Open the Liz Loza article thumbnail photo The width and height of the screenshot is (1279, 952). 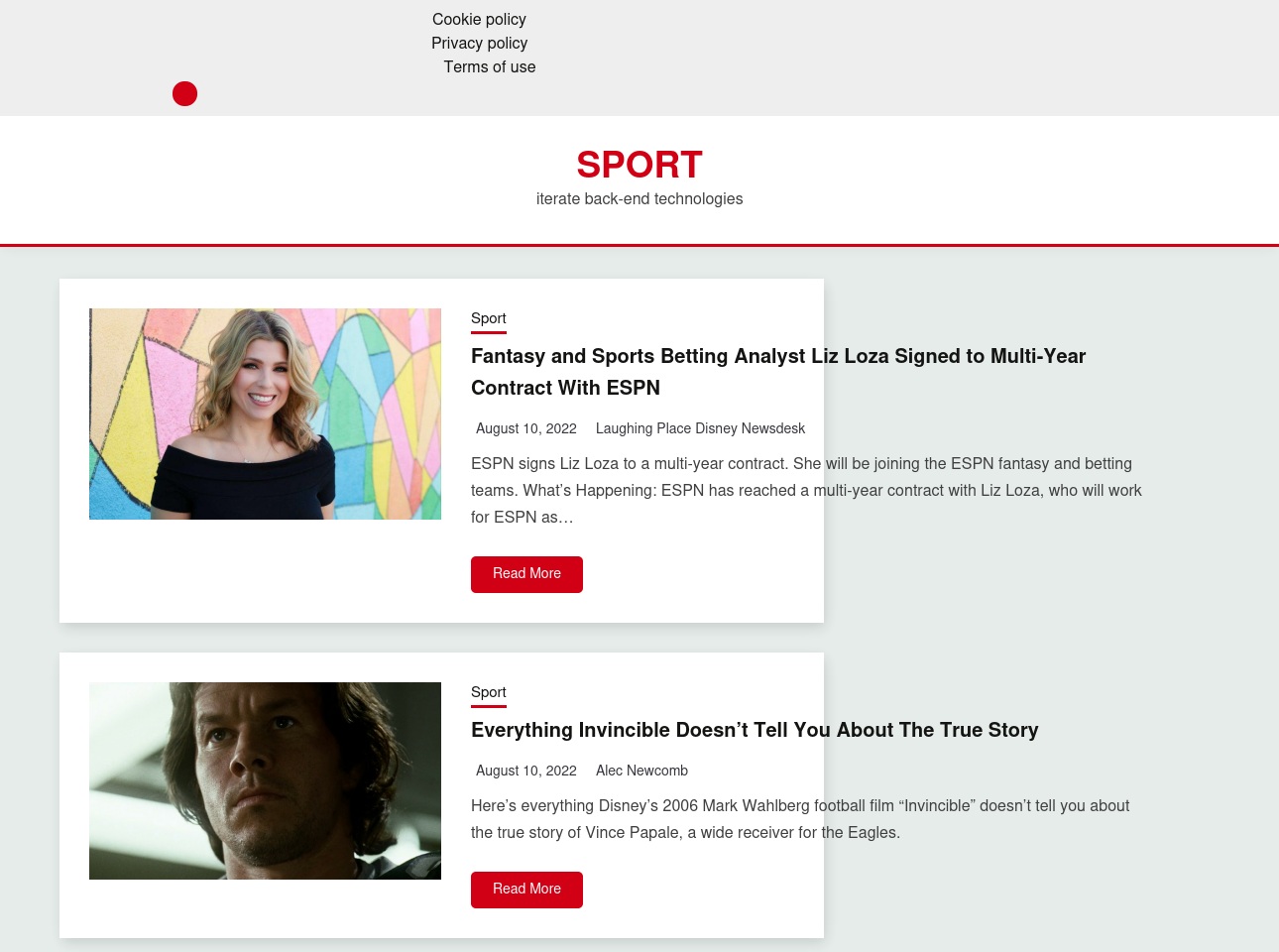(x=265, y=414)
